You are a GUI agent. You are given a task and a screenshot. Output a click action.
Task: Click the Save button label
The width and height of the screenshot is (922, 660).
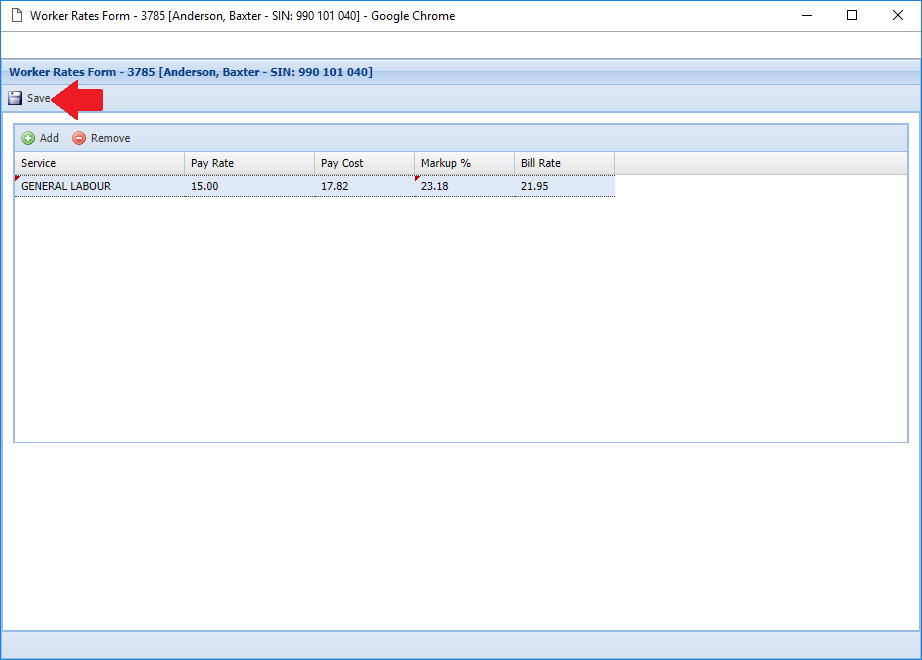(39, 98)
